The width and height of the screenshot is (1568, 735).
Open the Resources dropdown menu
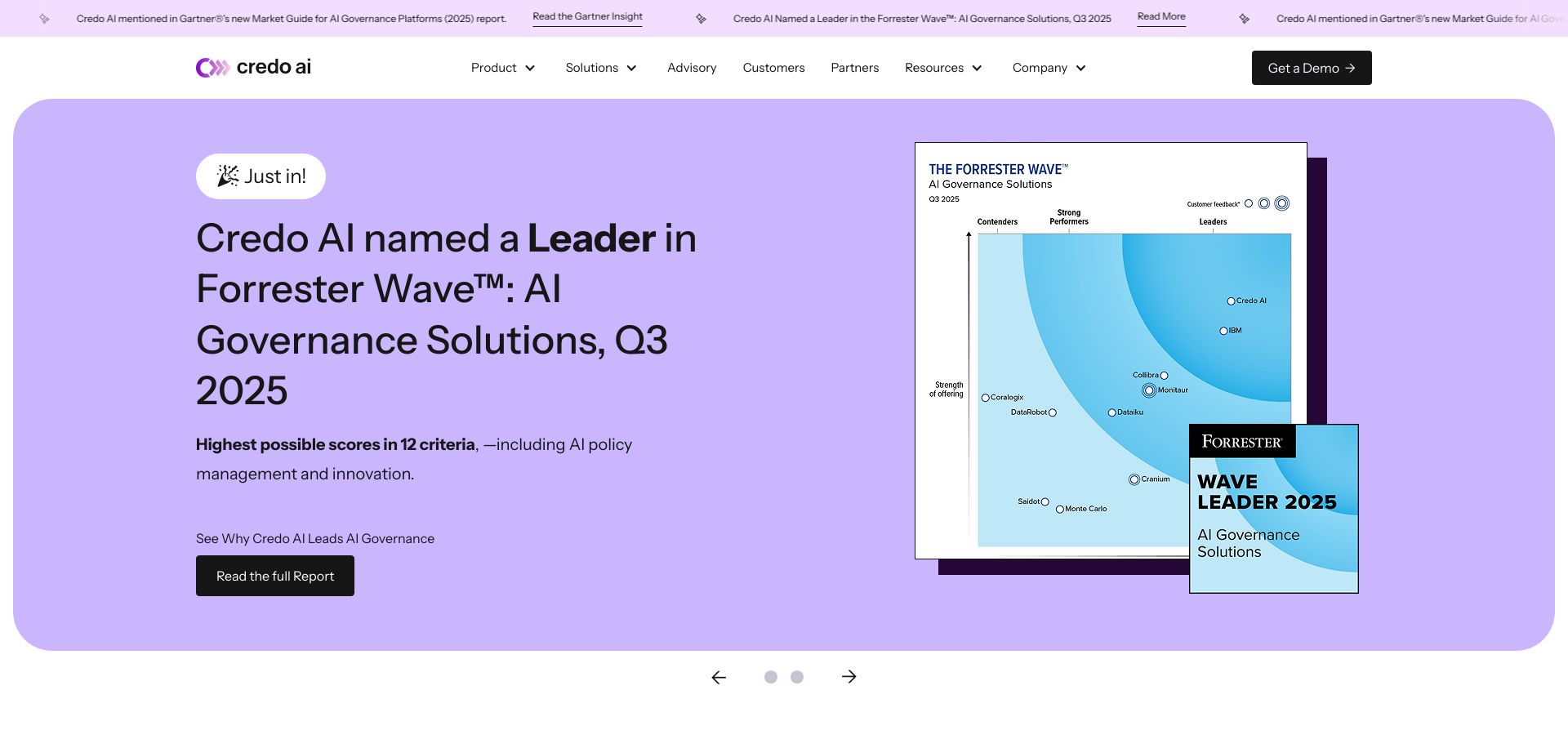coord(943,68)
